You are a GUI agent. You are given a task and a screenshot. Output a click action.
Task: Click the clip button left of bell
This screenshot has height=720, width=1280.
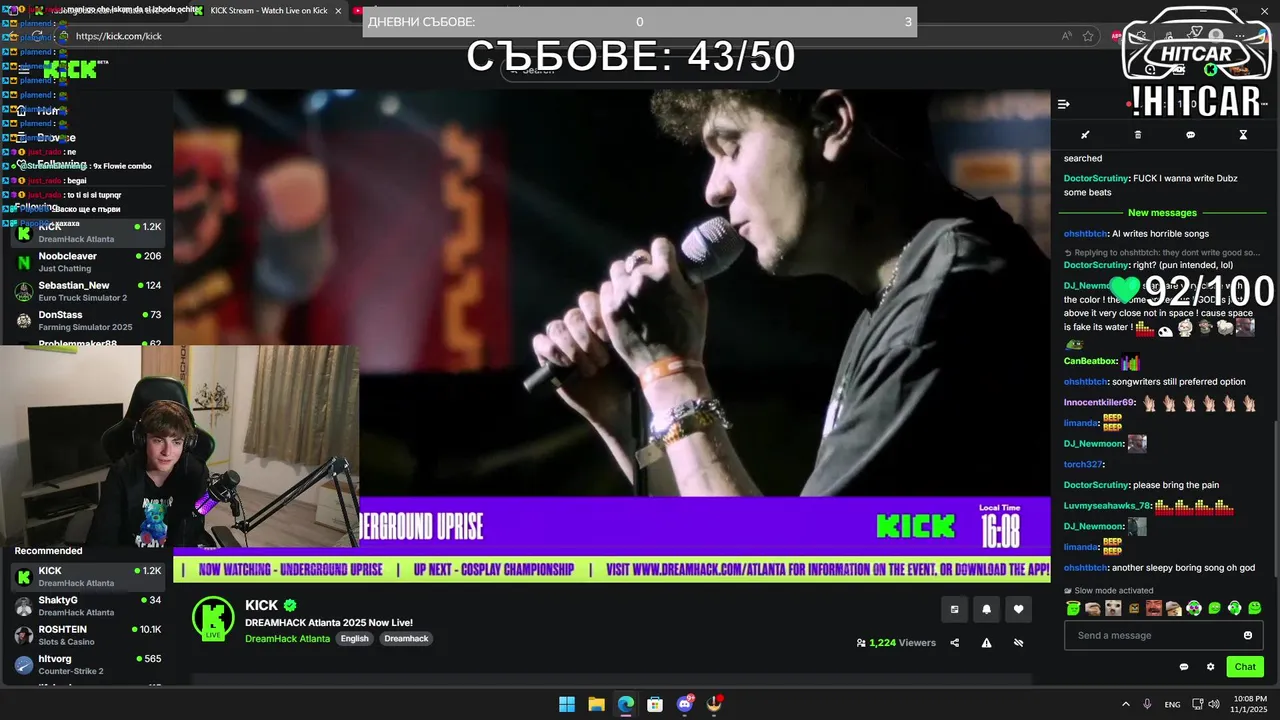(x=954, y=609)
